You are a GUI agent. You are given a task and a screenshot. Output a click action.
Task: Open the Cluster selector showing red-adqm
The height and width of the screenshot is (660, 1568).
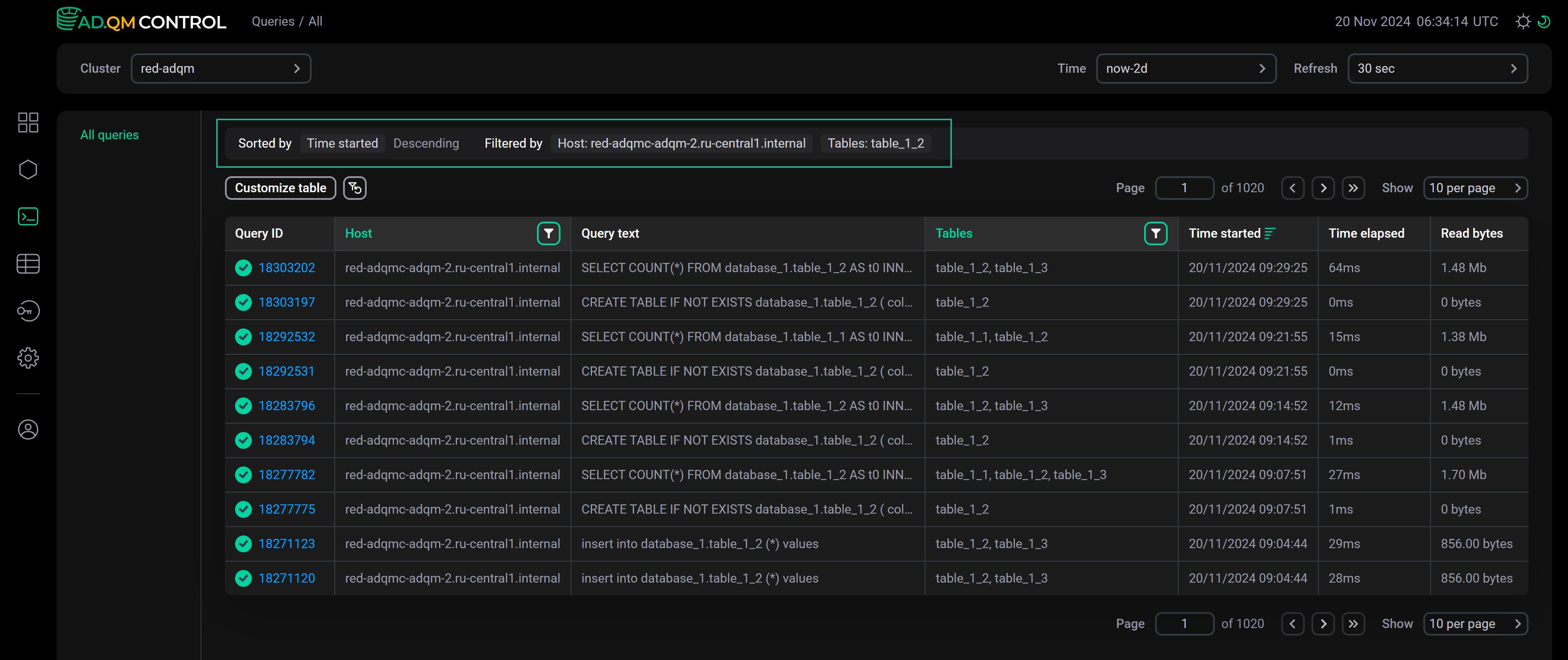221,68
